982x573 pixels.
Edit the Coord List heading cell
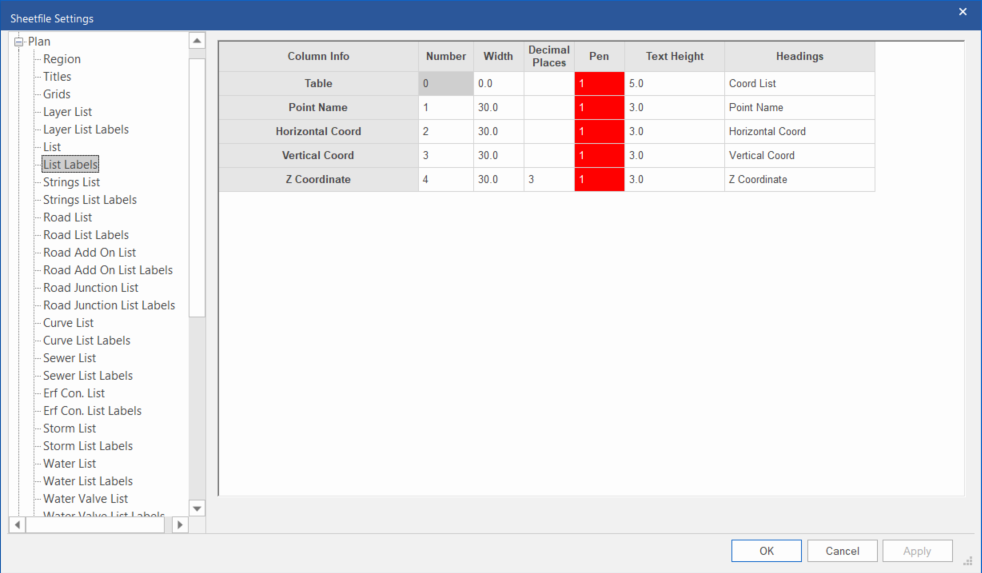(799, 84)
